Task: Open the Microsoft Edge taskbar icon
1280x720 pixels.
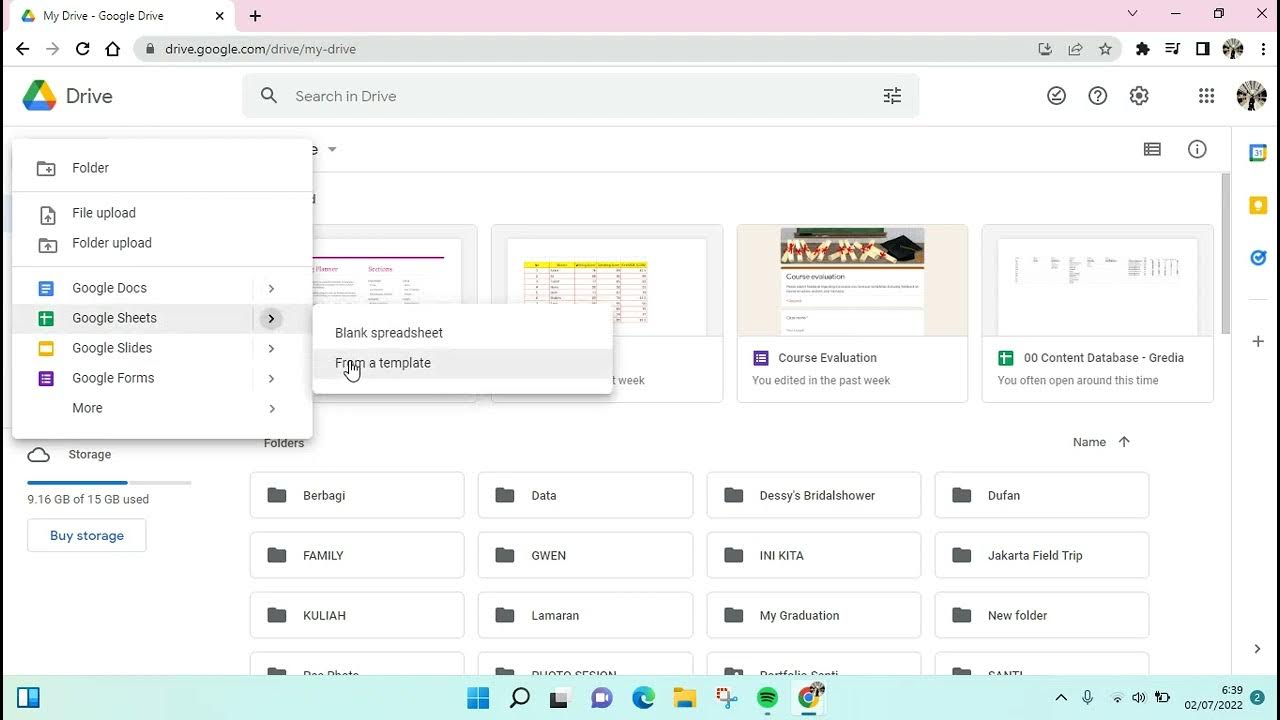Action: tap(642, 698)
